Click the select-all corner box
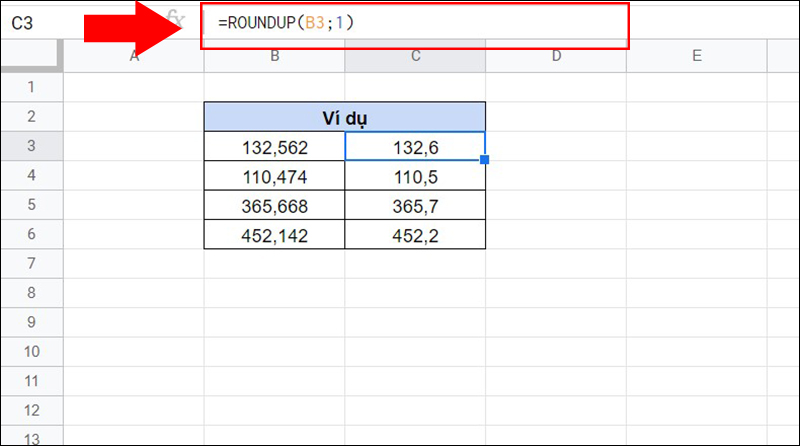Screen dimensions: 800x446 (x=32, y=56)
